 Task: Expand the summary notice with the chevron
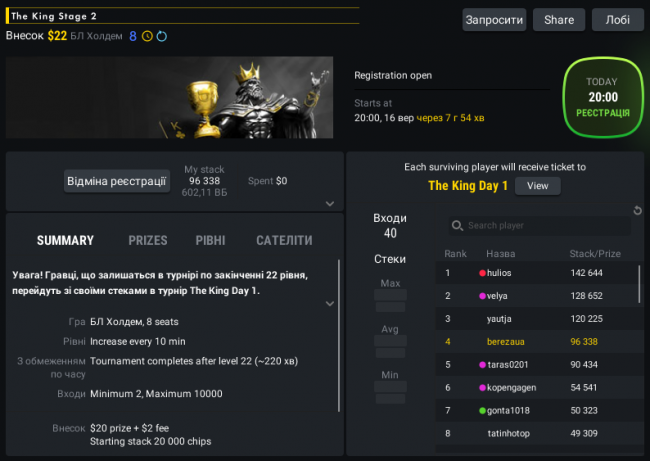click(330, 303)
